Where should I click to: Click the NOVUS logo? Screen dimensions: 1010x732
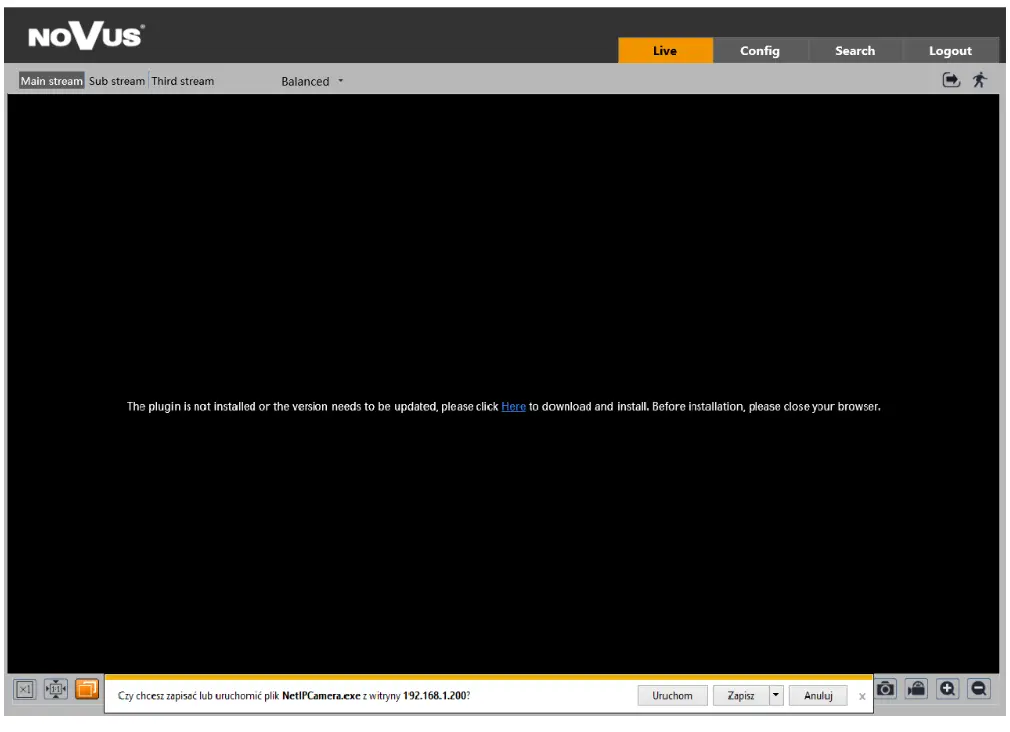pos(86,36)
